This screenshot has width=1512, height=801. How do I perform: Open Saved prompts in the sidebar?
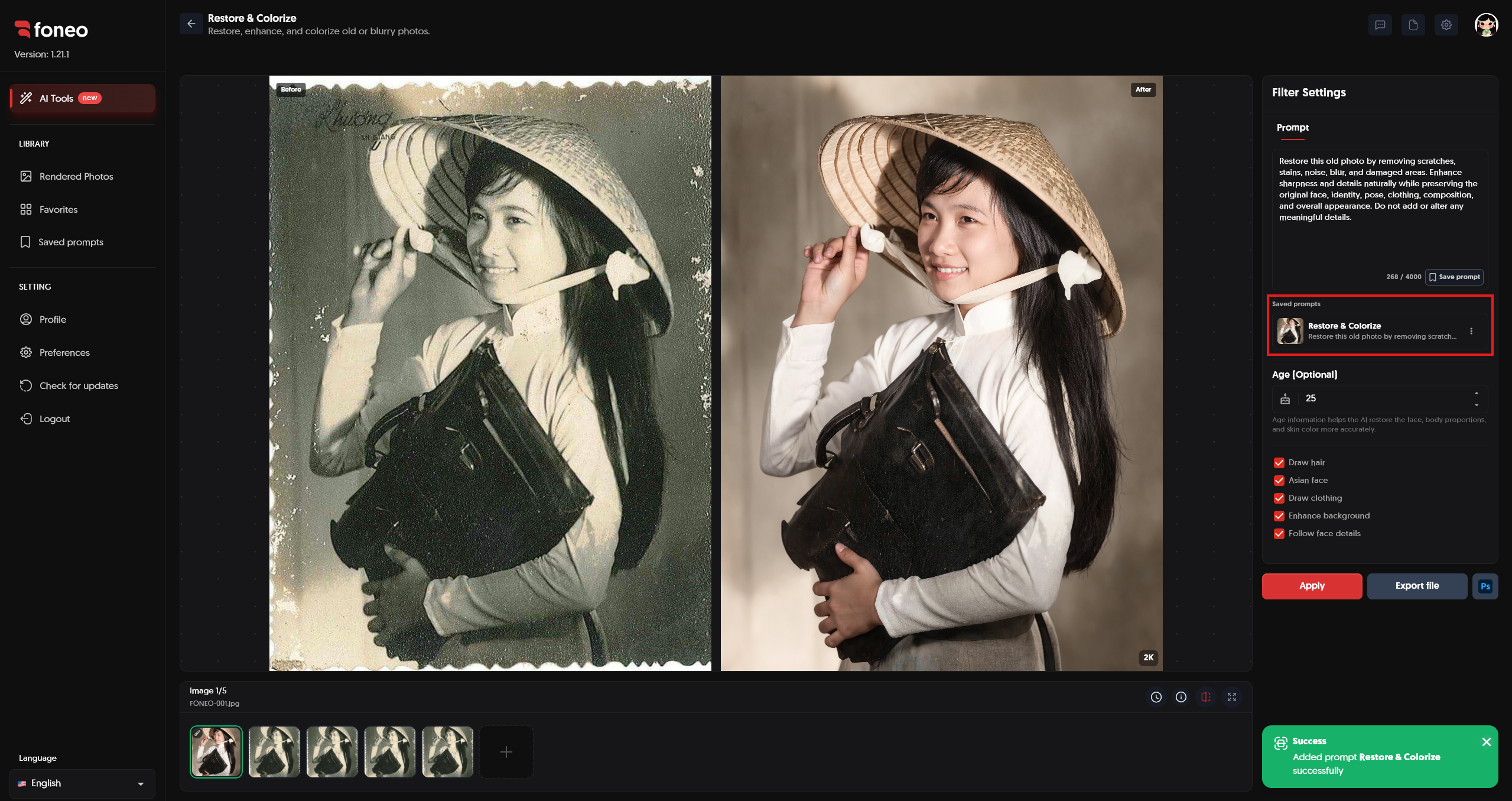[71, 242]
